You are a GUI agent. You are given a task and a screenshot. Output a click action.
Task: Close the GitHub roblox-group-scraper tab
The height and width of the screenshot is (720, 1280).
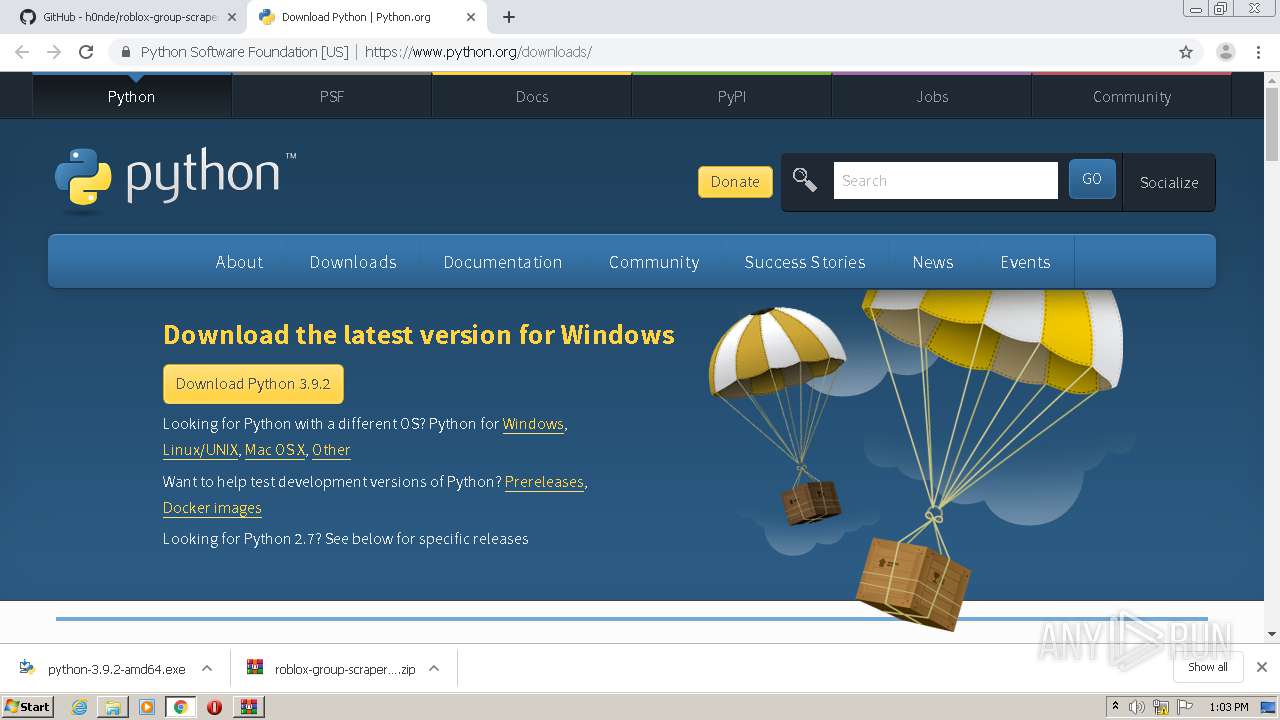coord(232,17)
